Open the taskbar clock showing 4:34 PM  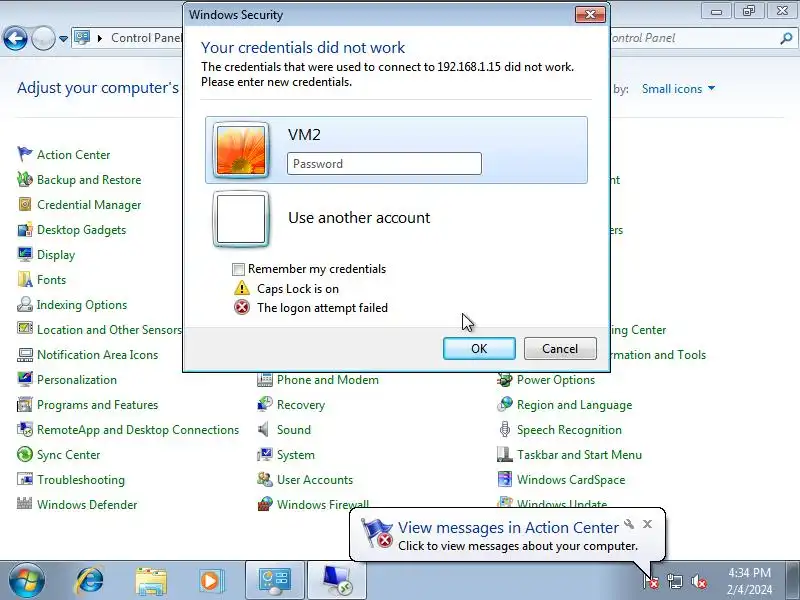pos(749,581)
